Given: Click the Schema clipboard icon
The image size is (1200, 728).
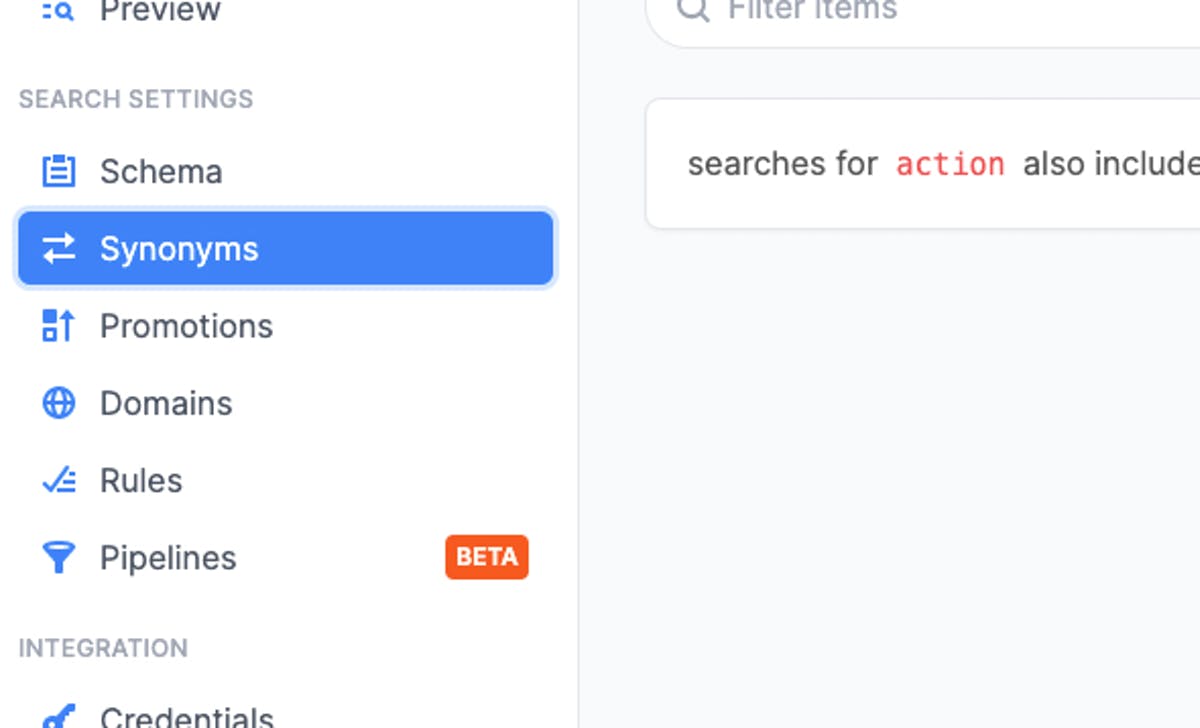Looking at the screenshot, I should 58,171.
